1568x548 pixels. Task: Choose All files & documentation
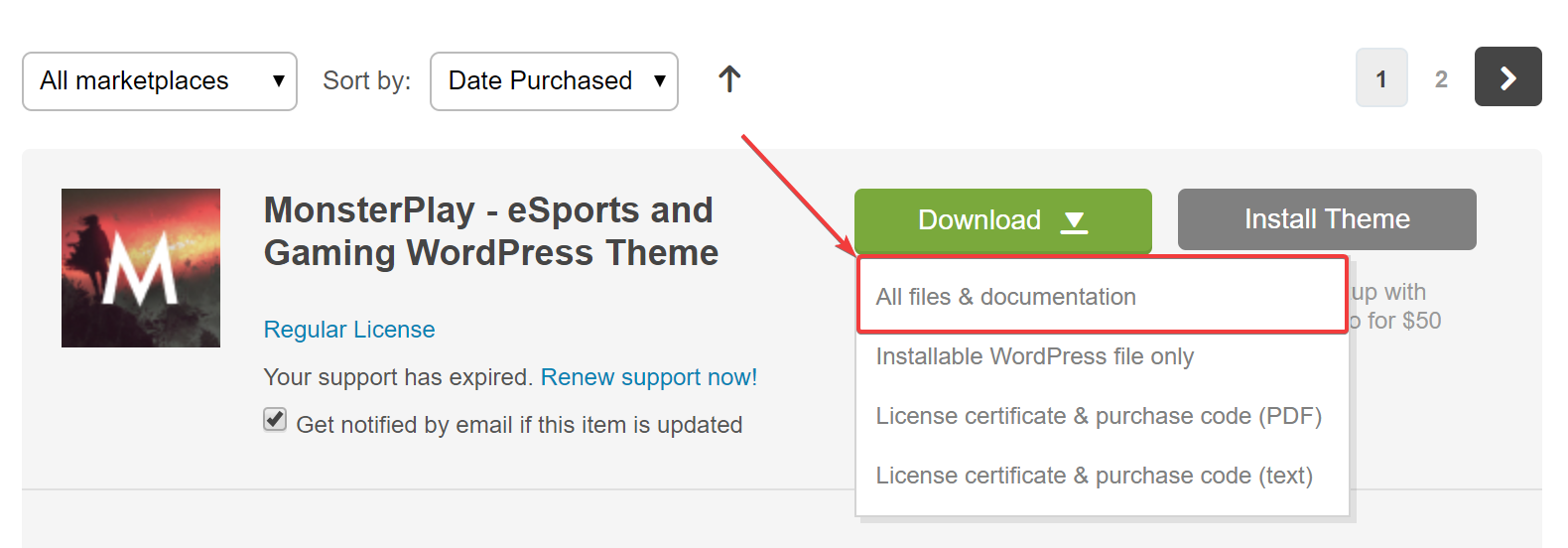click(1103, 296)
